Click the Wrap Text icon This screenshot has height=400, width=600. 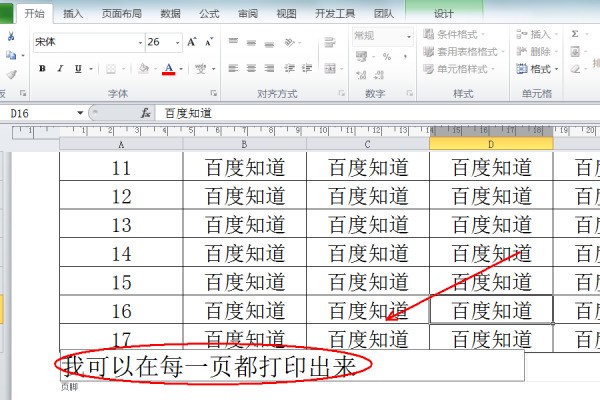330,42
